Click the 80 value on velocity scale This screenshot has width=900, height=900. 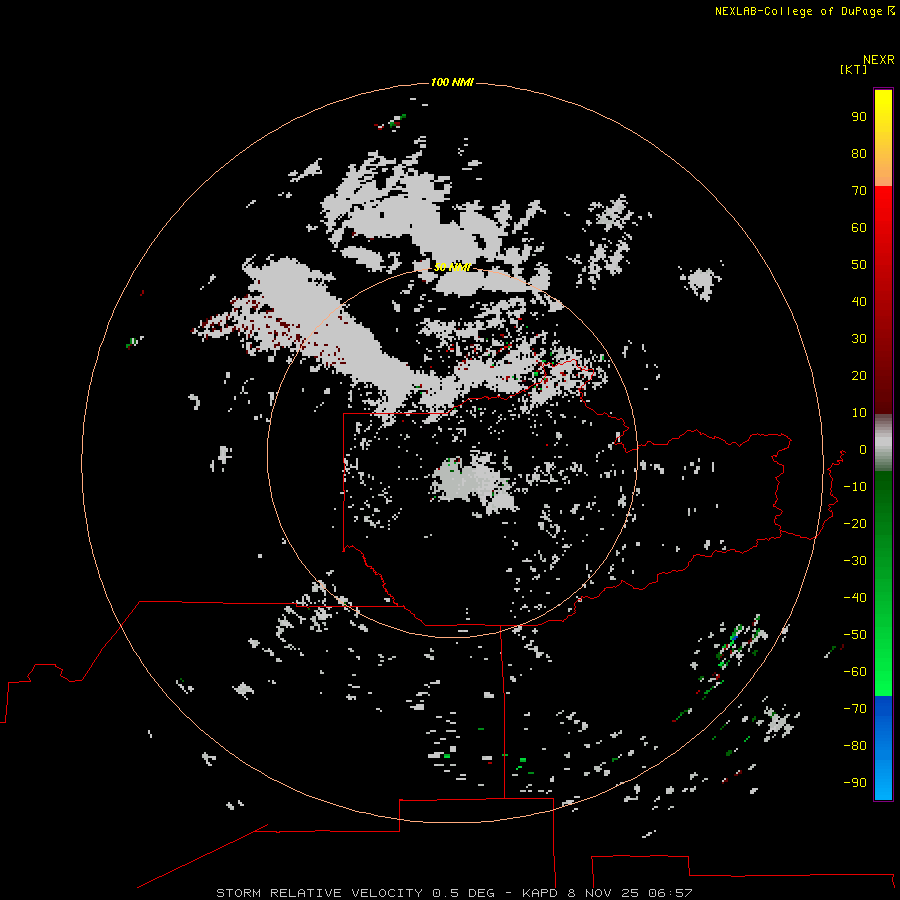(x=859, y=153)
